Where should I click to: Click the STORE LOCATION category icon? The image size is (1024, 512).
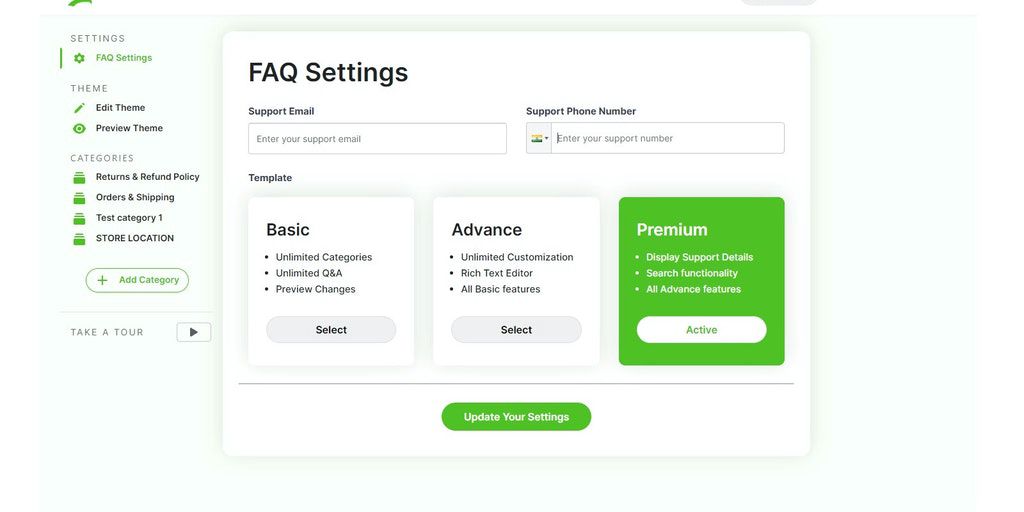[x=79, y=239]
